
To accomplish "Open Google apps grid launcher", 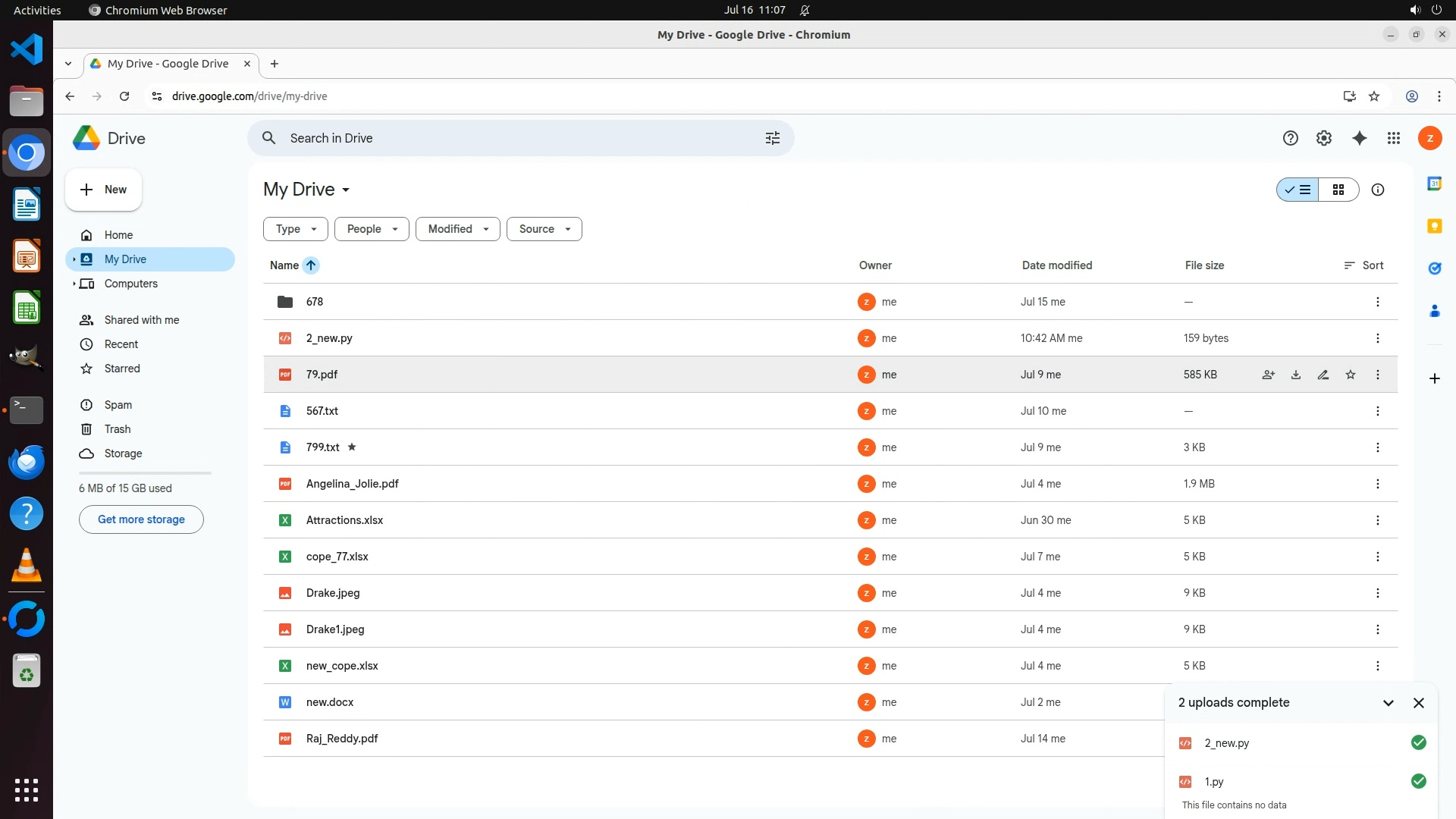I will point(1394,138).
